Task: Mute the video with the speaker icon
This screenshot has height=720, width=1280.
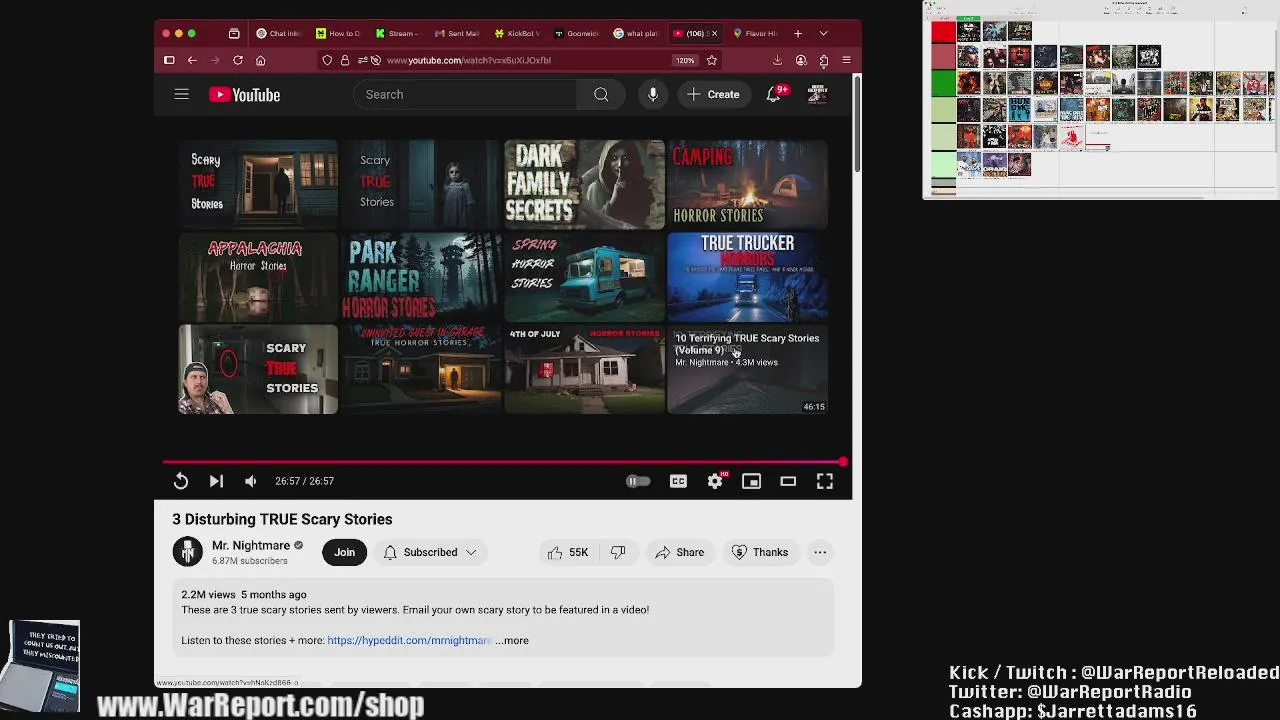Action: [251, 481]
